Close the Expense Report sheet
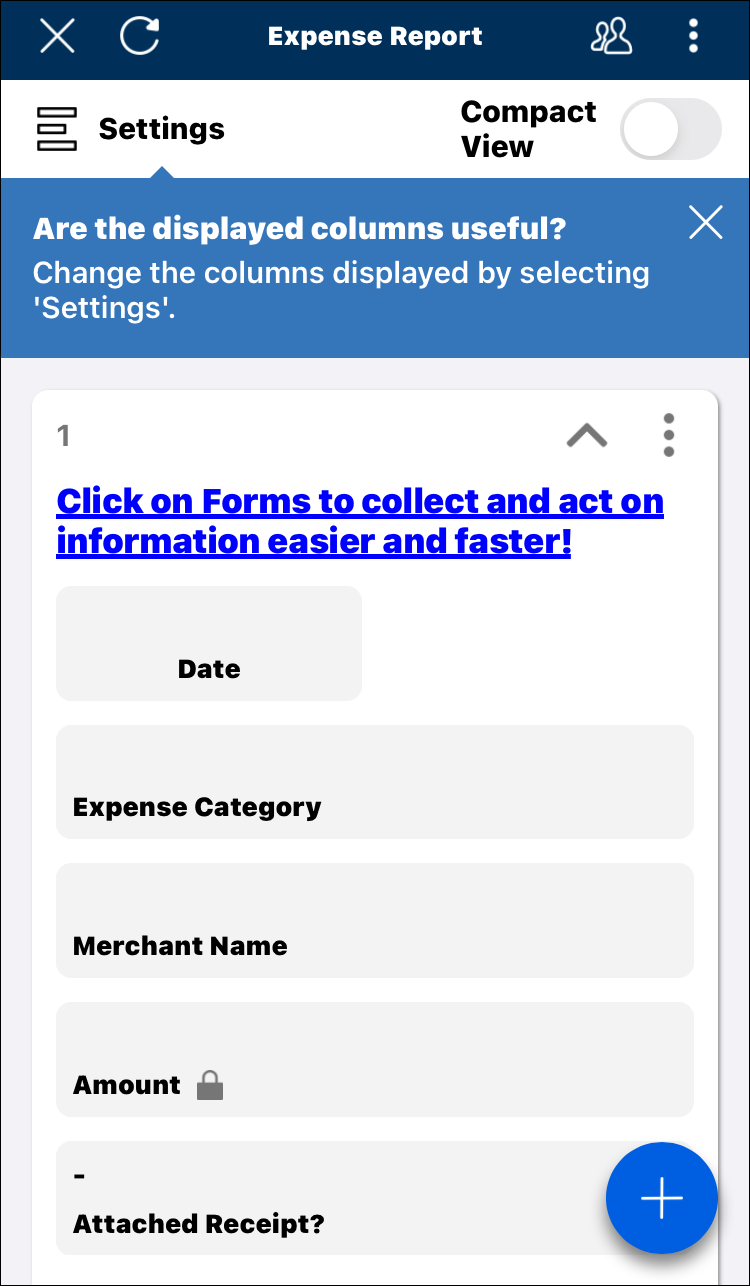Image resolution: width=750 pixels, height=1286 pixels. [57, 37]
